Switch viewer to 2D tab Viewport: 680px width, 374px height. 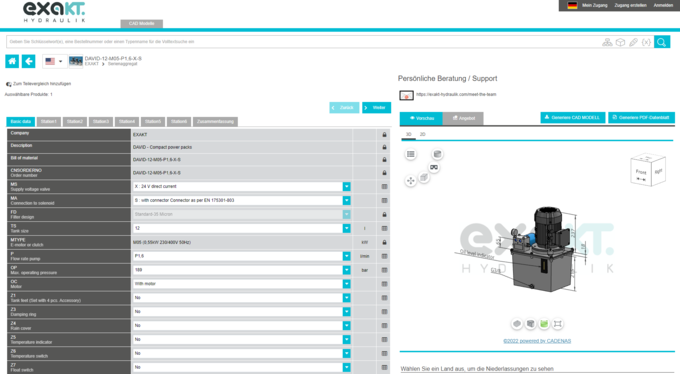click(422, 135)
